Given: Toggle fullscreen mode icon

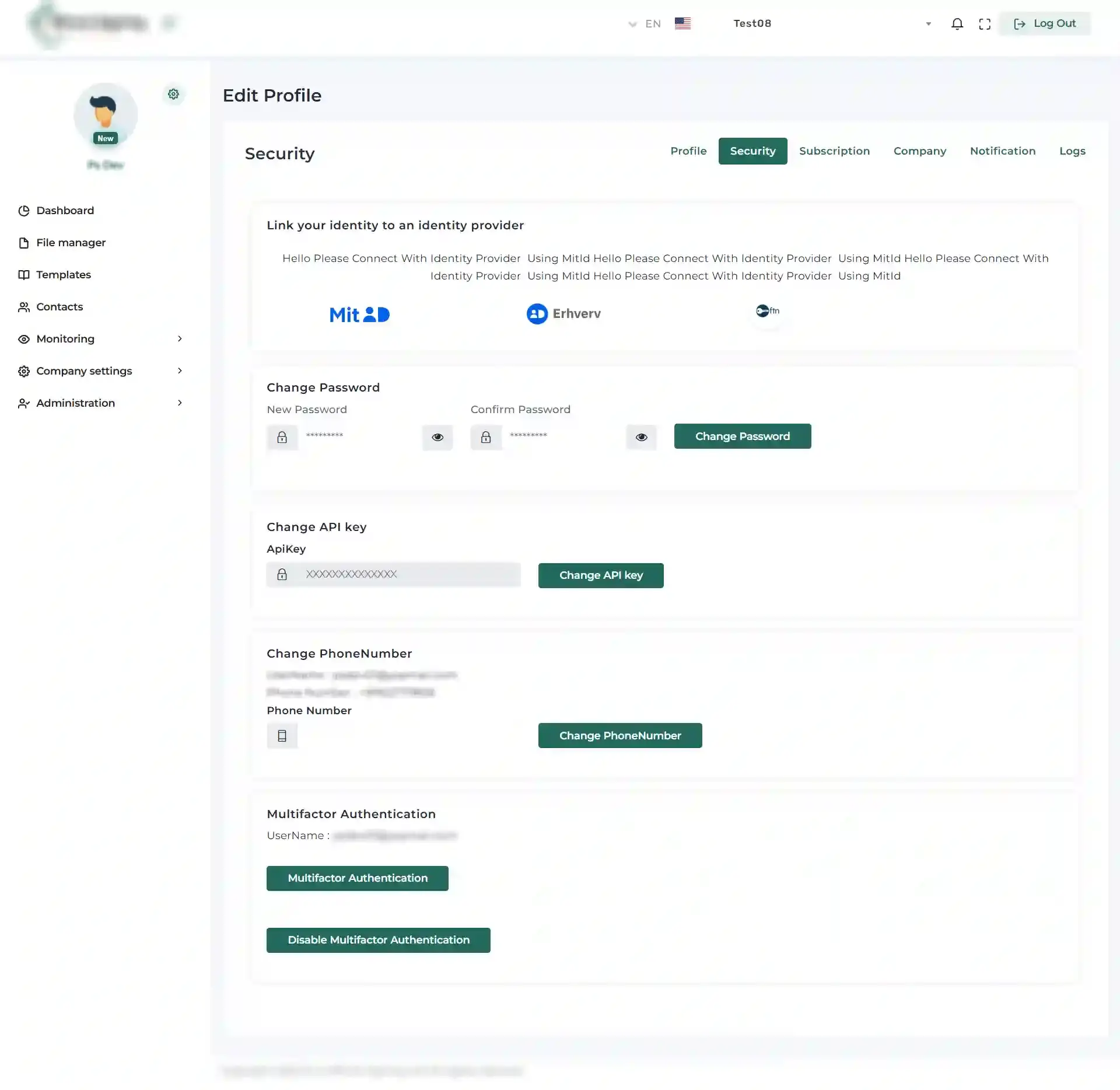Looking at the screenshot, I should [x=985, y=24].
